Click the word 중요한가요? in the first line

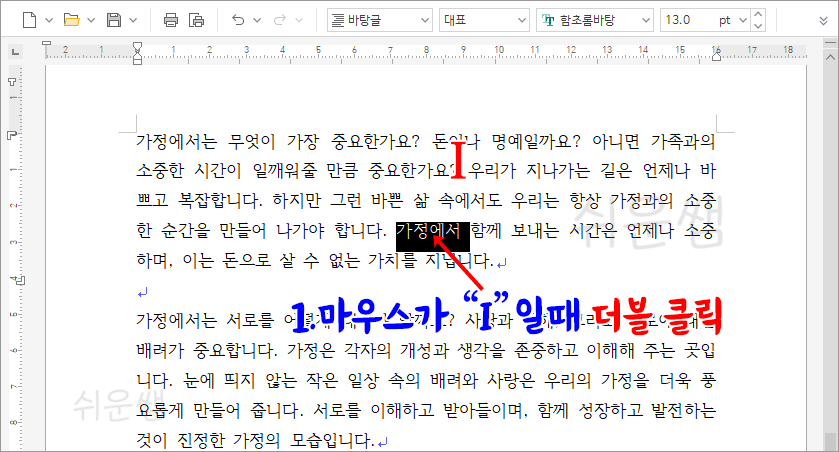point(376,141)
